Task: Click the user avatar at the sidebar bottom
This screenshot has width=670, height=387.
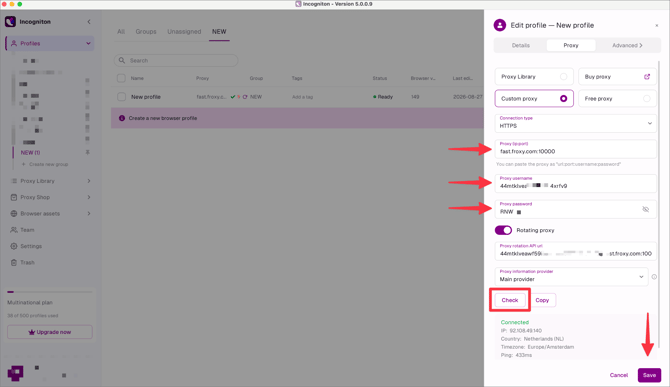Action: [15, 373]
